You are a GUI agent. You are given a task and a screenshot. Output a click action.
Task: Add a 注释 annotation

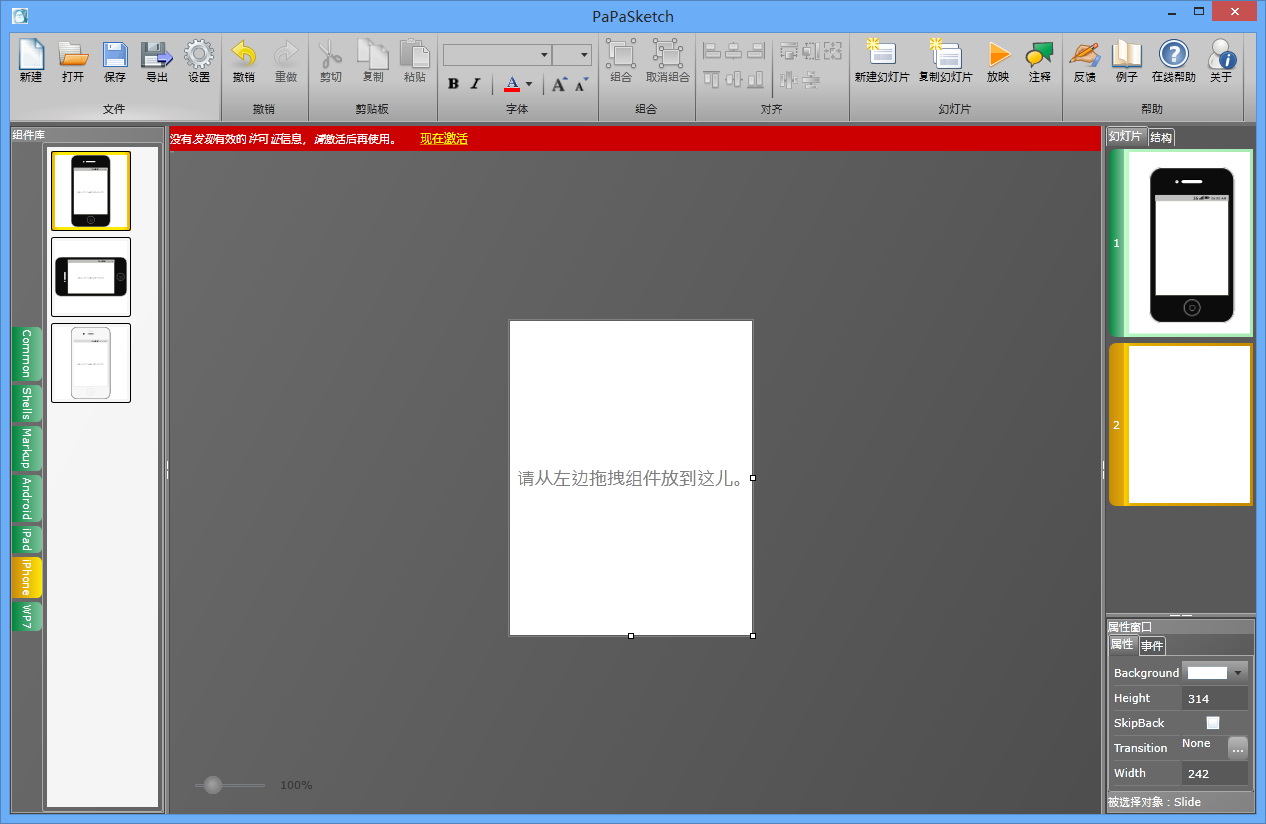pyautogui.click(x=1040, y=61)
